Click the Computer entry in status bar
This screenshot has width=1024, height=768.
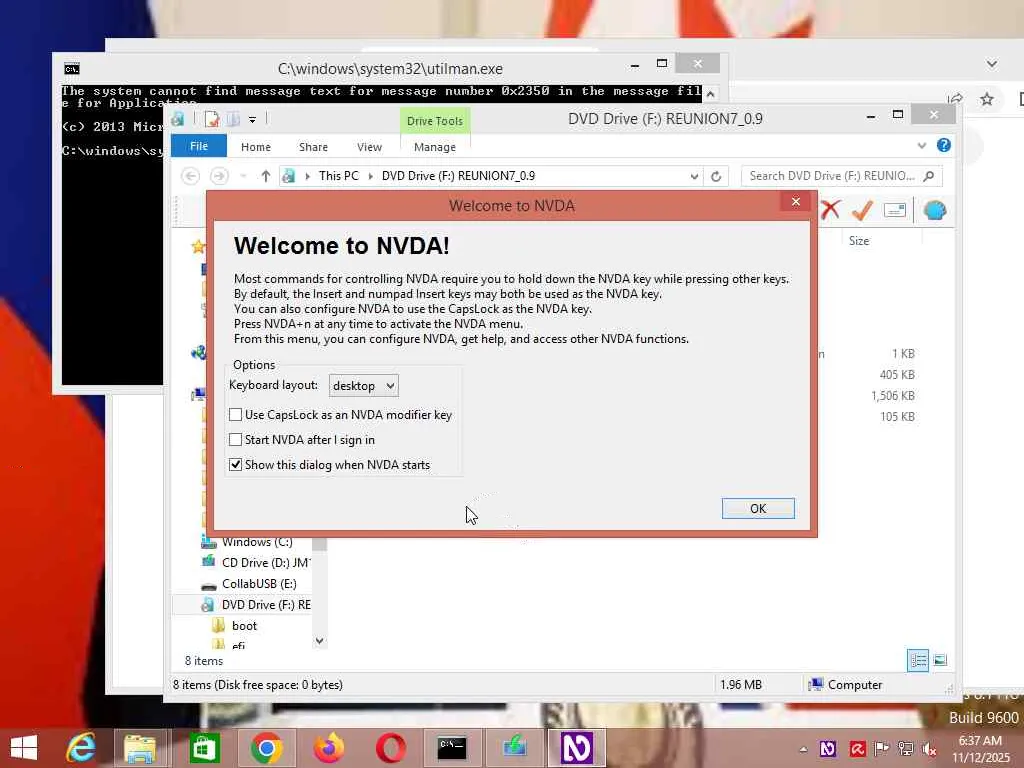coord(845,684)
